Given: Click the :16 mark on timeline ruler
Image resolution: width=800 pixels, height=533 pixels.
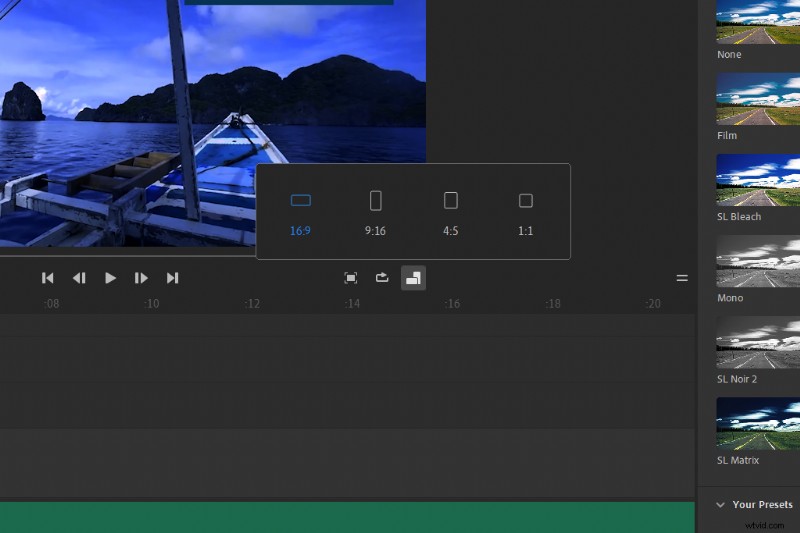Looking at the screenshot, I should [452, 304].
